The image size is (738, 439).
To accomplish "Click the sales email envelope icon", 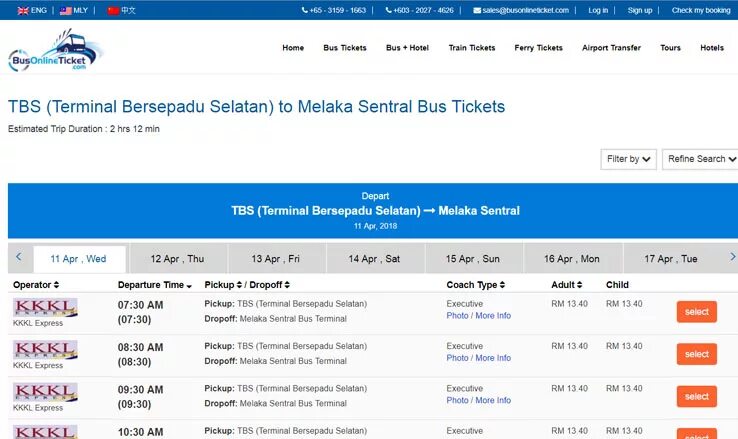I will coord(477,10).
